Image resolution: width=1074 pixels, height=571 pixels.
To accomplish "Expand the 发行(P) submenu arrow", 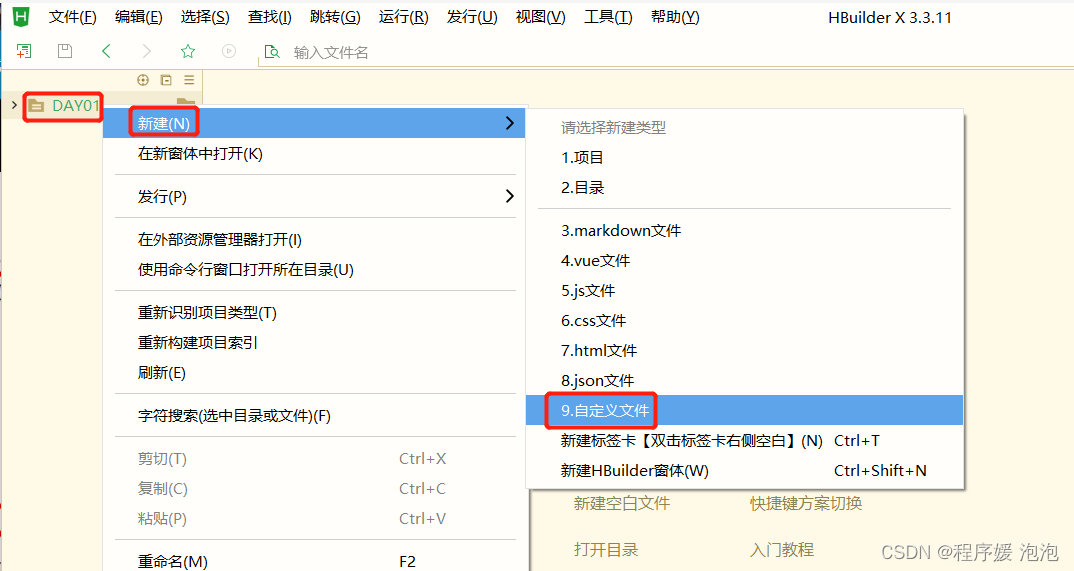I will coord(509,196).
